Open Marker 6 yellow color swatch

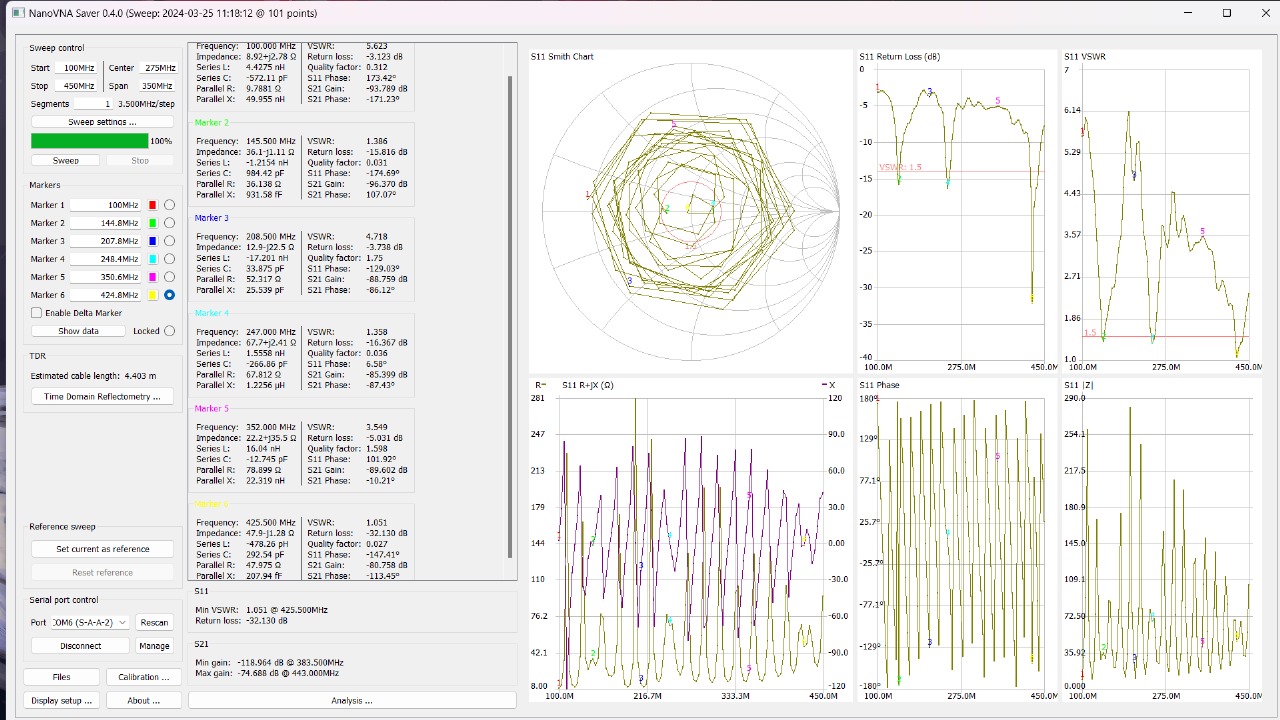point(153,295)
